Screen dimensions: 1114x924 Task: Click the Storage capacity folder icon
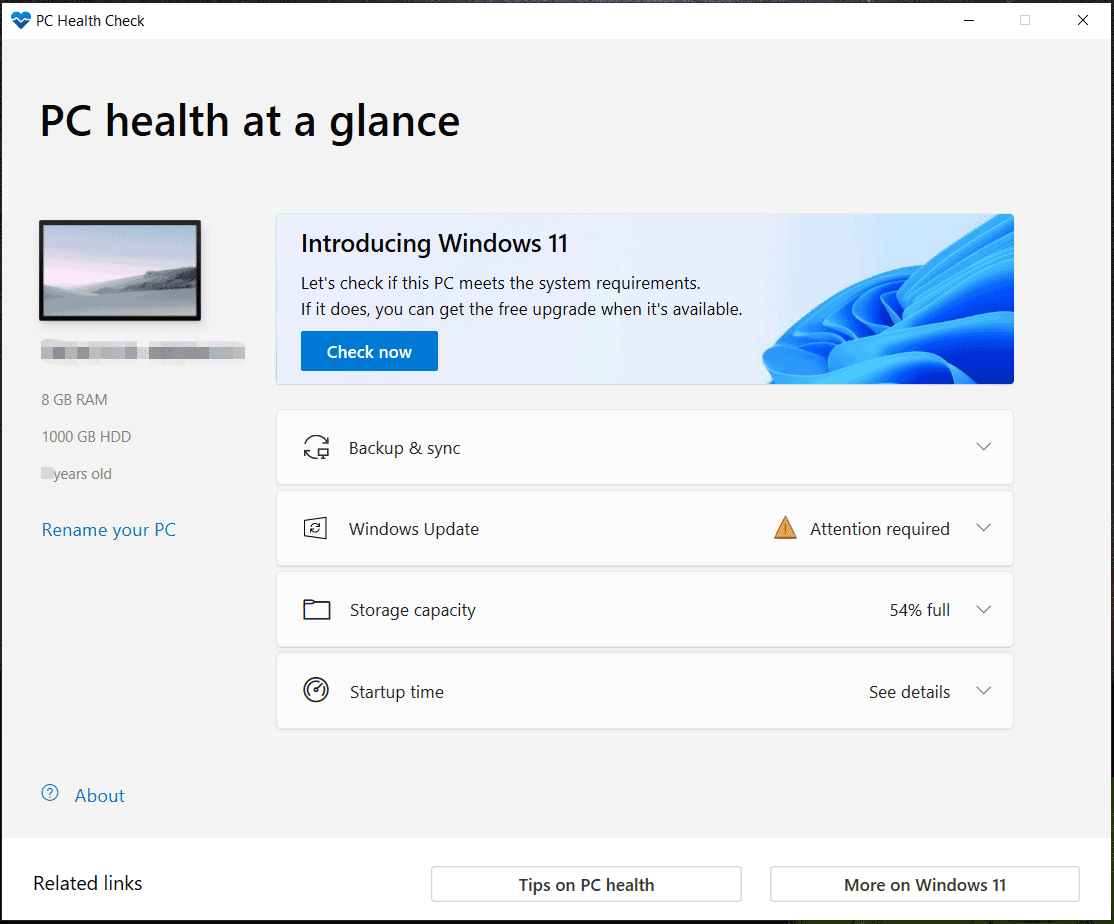point(316,609)
